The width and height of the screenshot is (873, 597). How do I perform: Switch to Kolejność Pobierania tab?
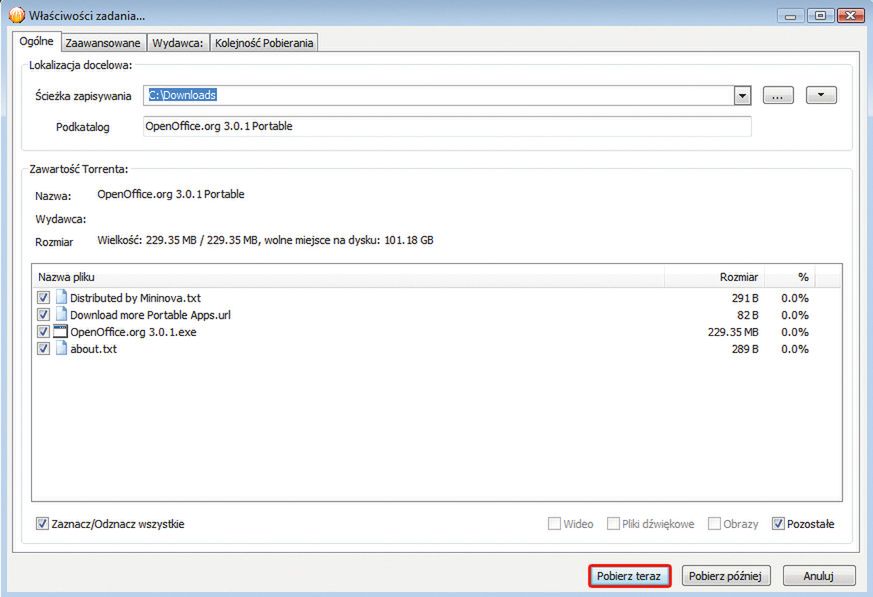pyautogui.click(x=264, y=43)
